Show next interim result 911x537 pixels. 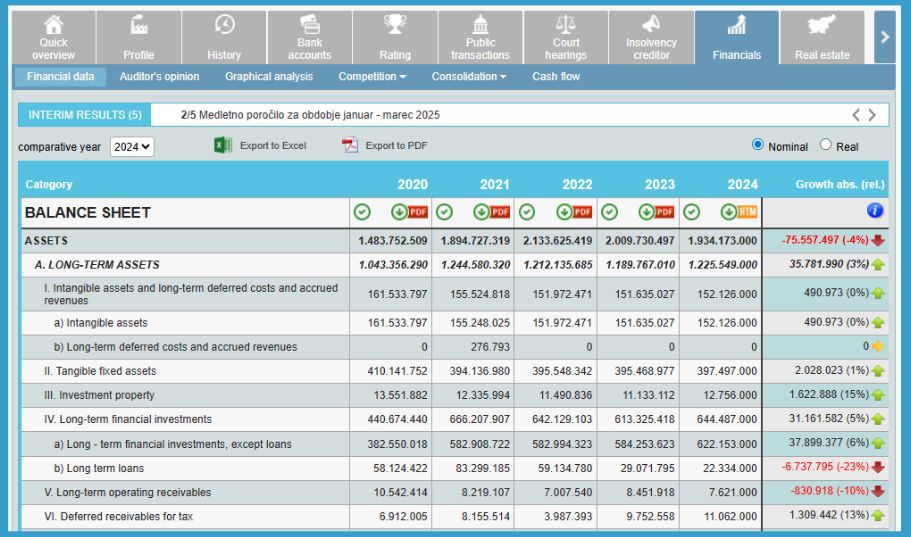click(872, 115)
